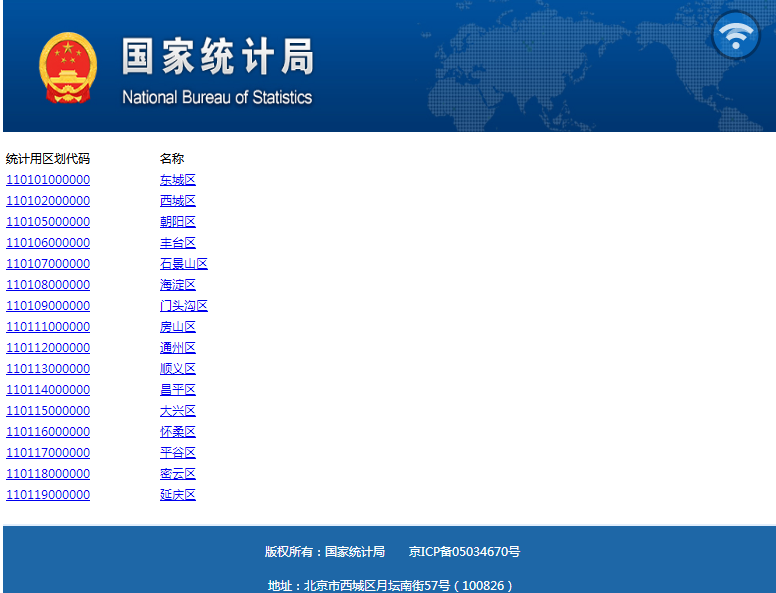776x593 pixels.
Task: Open code link 110101000000
Action: pyautogui.click(x=48, y=180)
